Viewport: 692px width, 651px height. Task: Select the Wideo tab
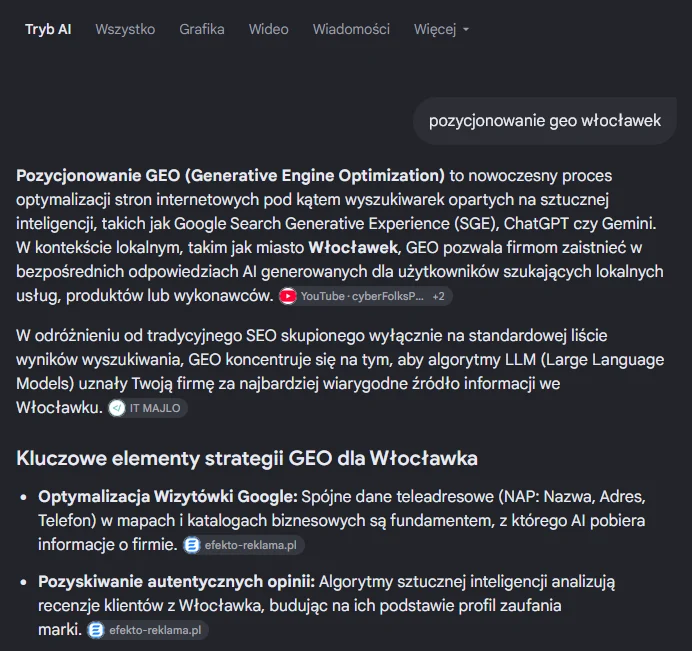coord(268,29)
